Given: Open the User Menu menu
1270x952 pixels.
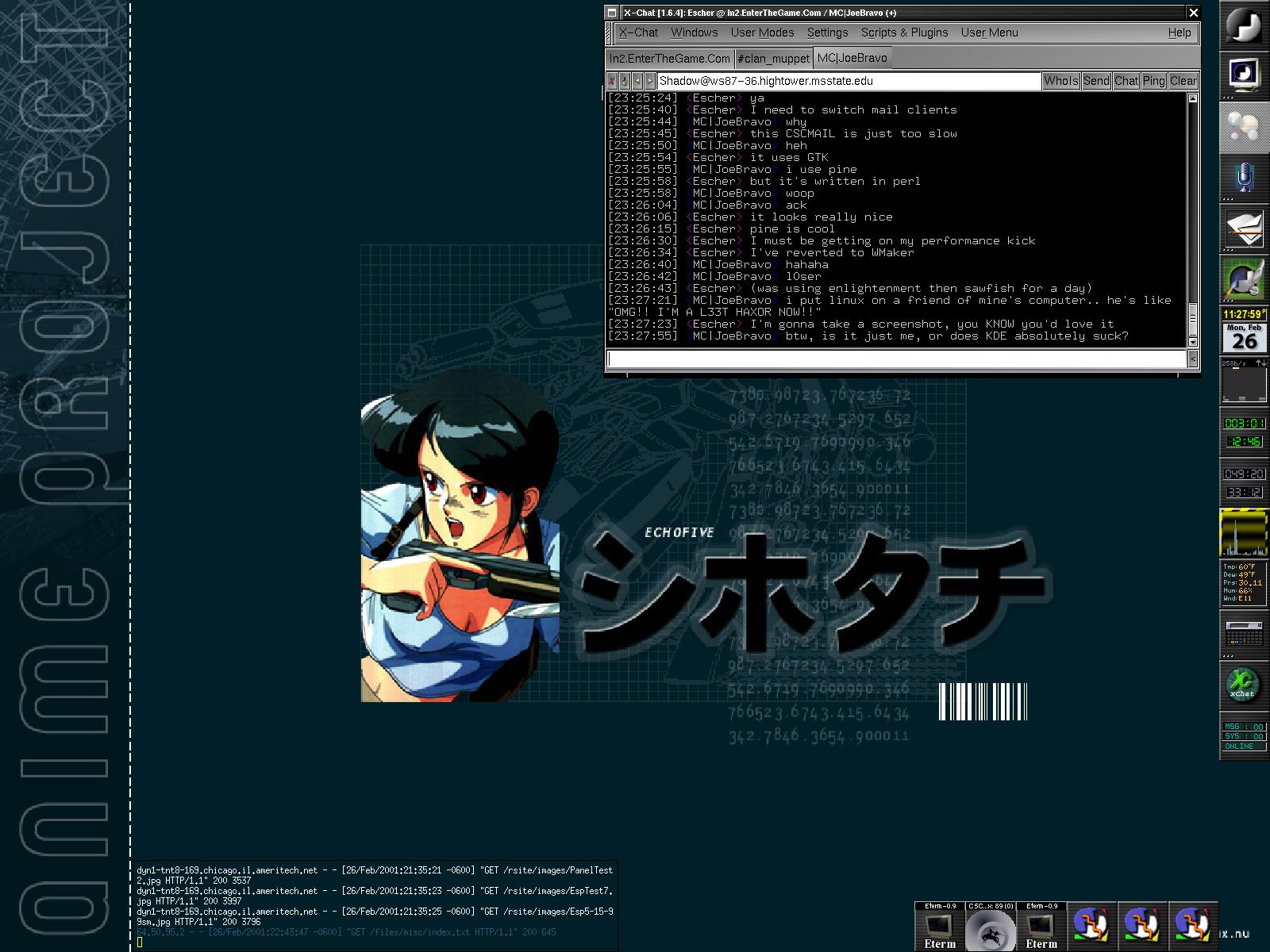Looking at the screenshot, I should click(990, 33).
